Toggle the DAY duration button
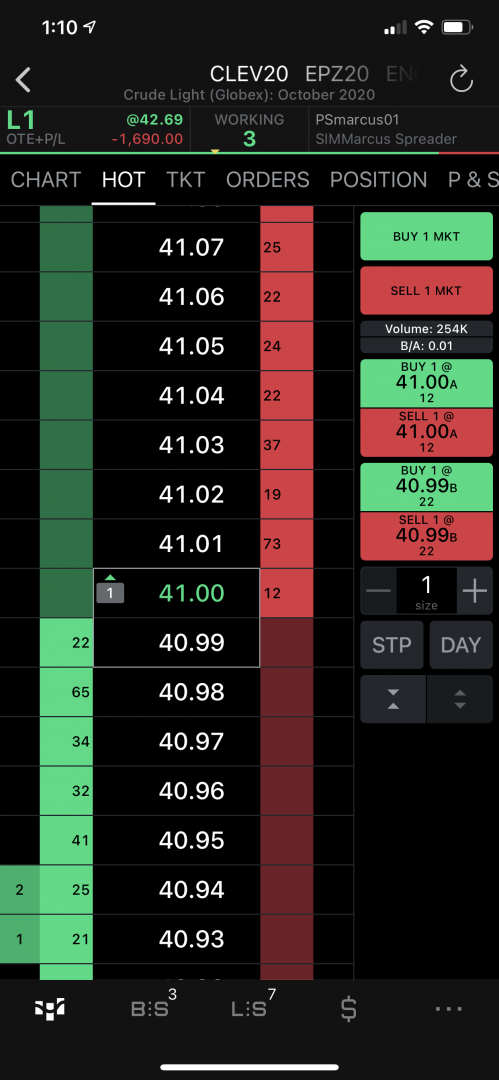This screenshot has width=499, height=1080. (x=461, y=645)
